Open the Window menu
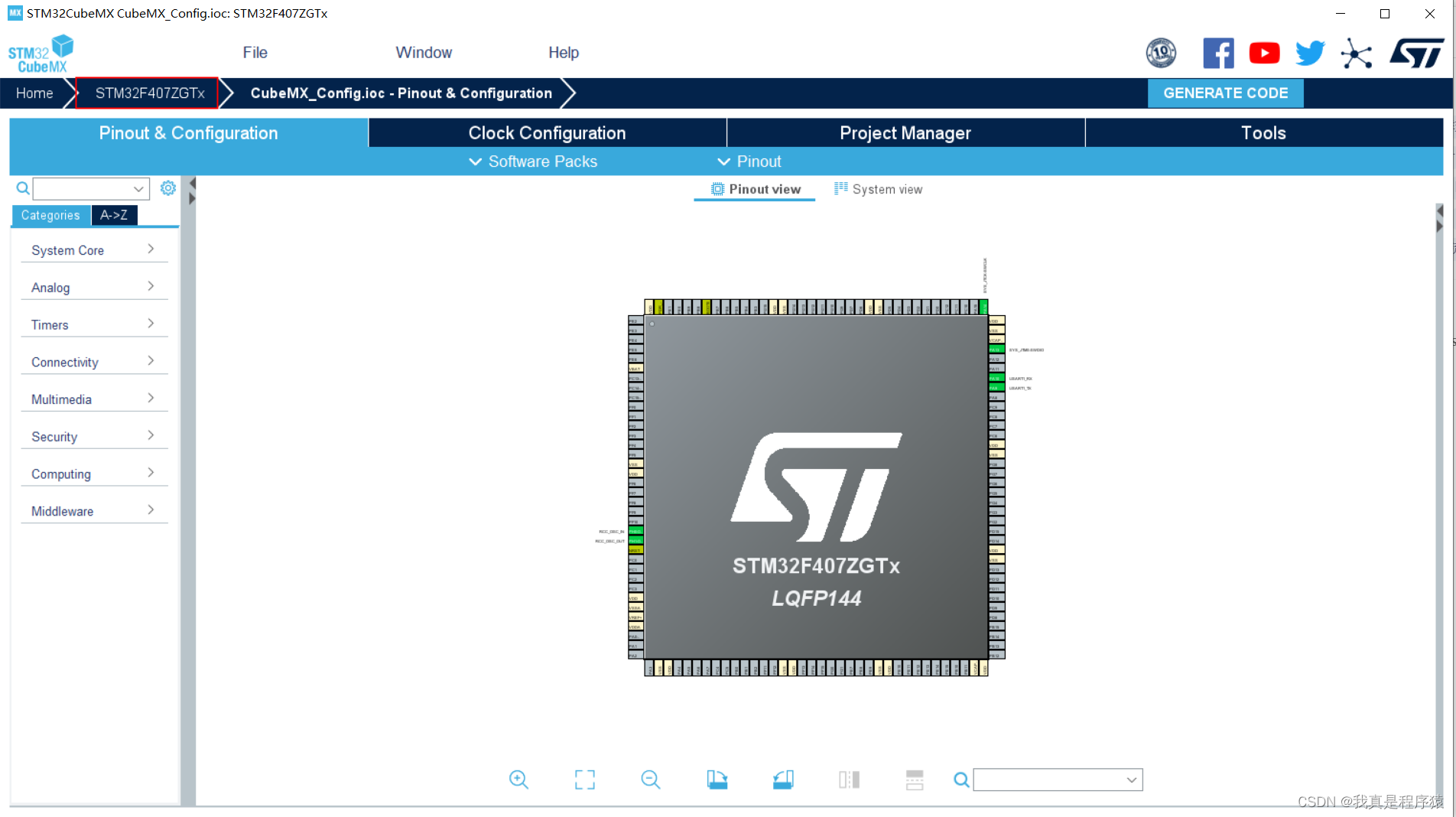 click(x=424, y=53)
